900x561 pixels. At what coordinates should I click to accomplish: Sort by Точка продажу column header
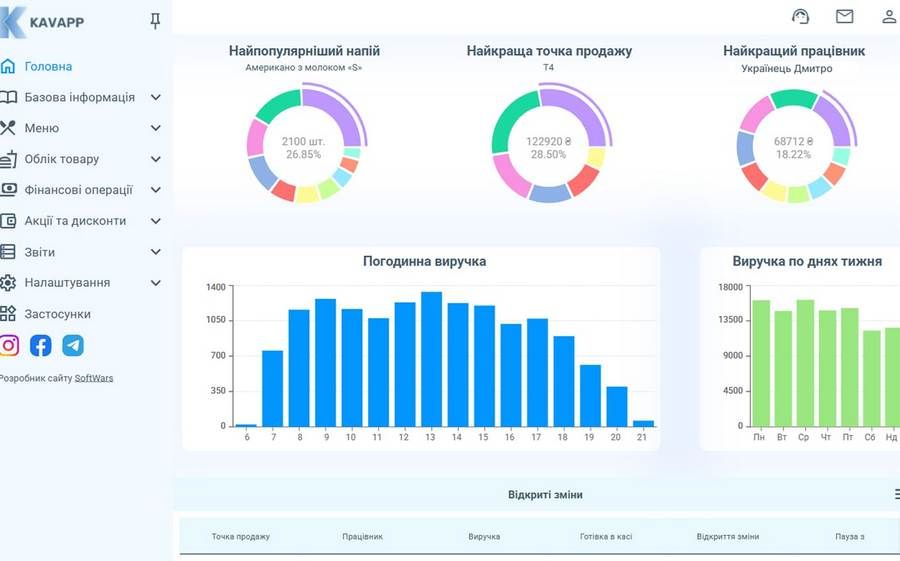(240, 536)
